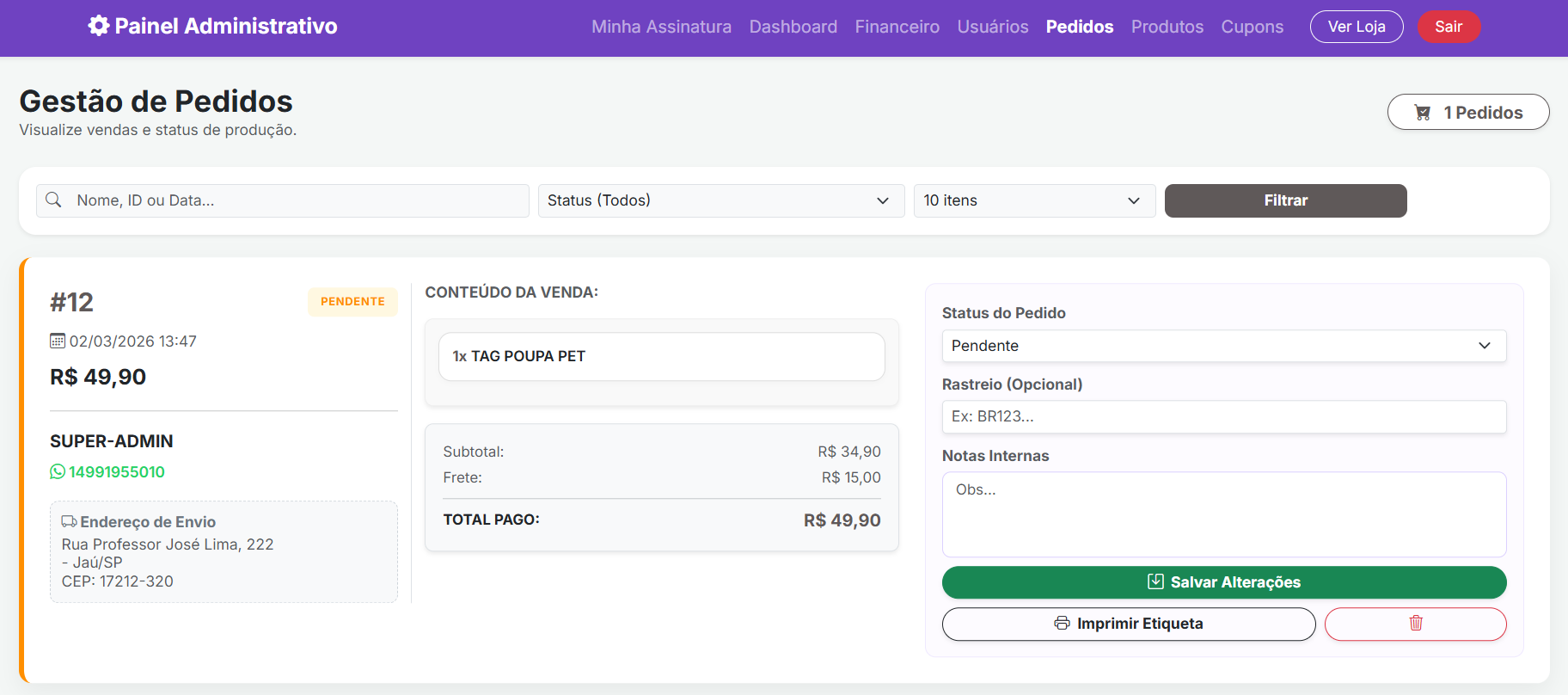Go to the Dashboard menu item
Image resolution: width=1568 pixels, height=695 pixels.
[x=793, y=27]
